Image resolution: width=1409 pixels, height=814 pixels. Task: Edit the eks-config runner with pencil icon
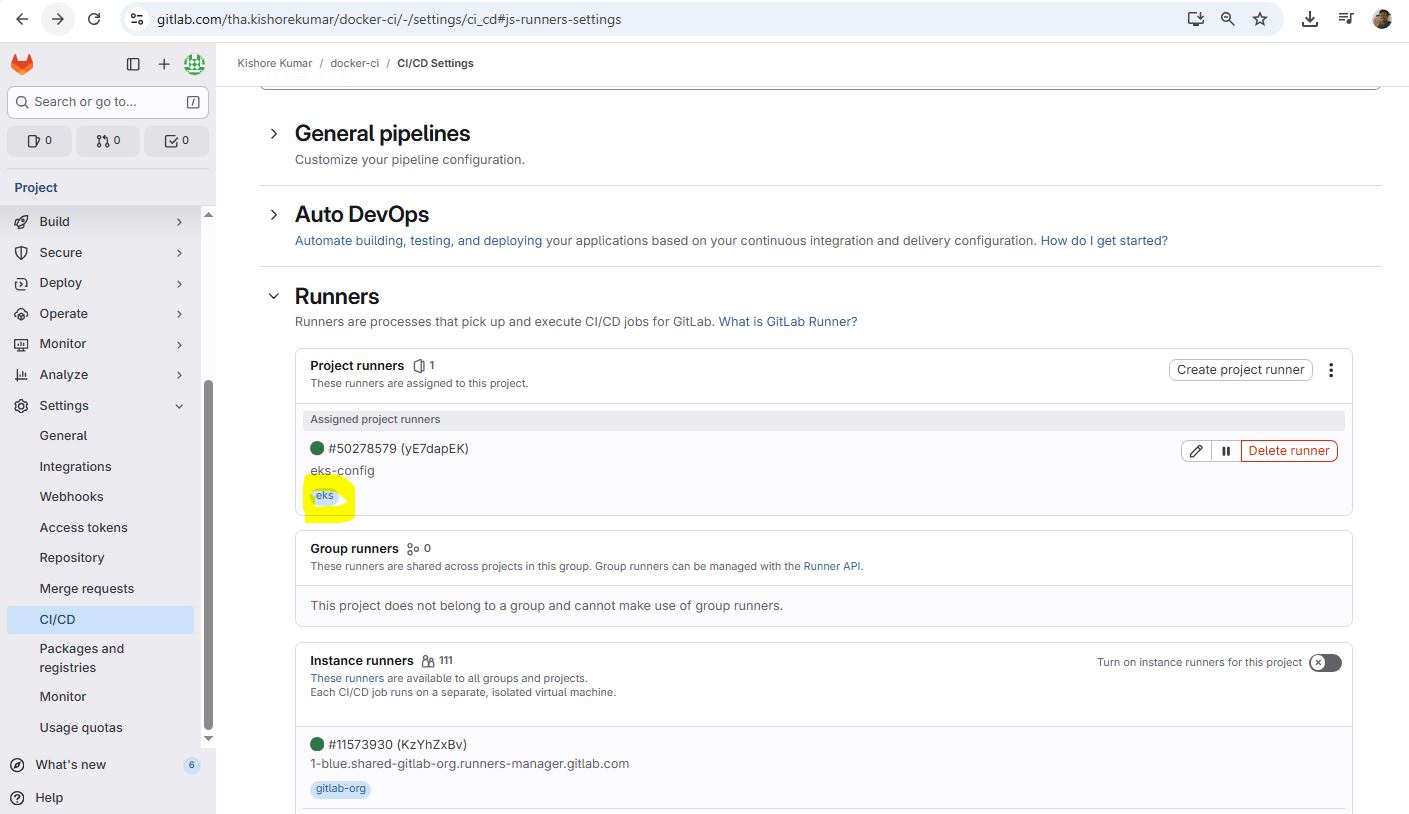1195,451
